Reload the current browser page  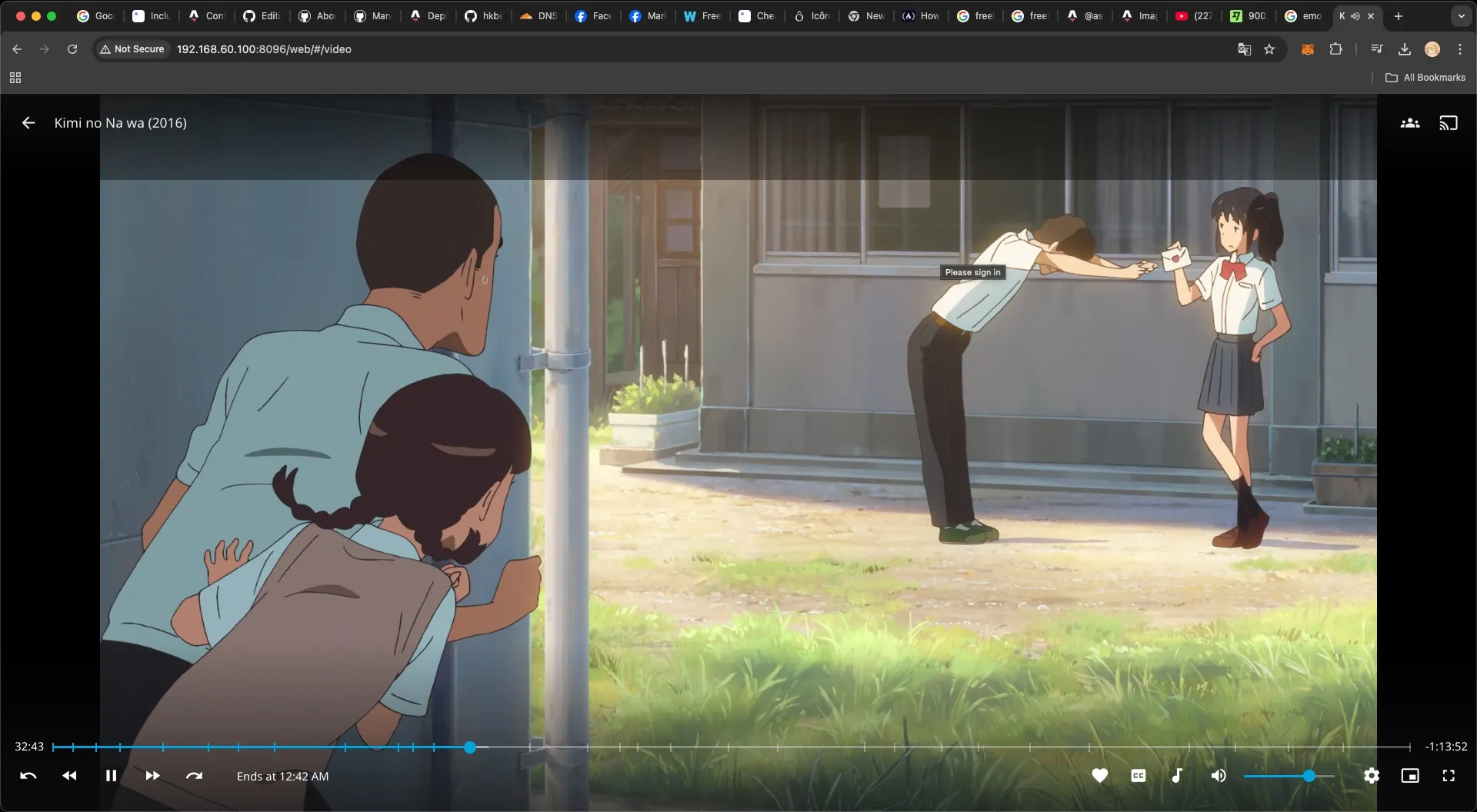coord(72,49)
